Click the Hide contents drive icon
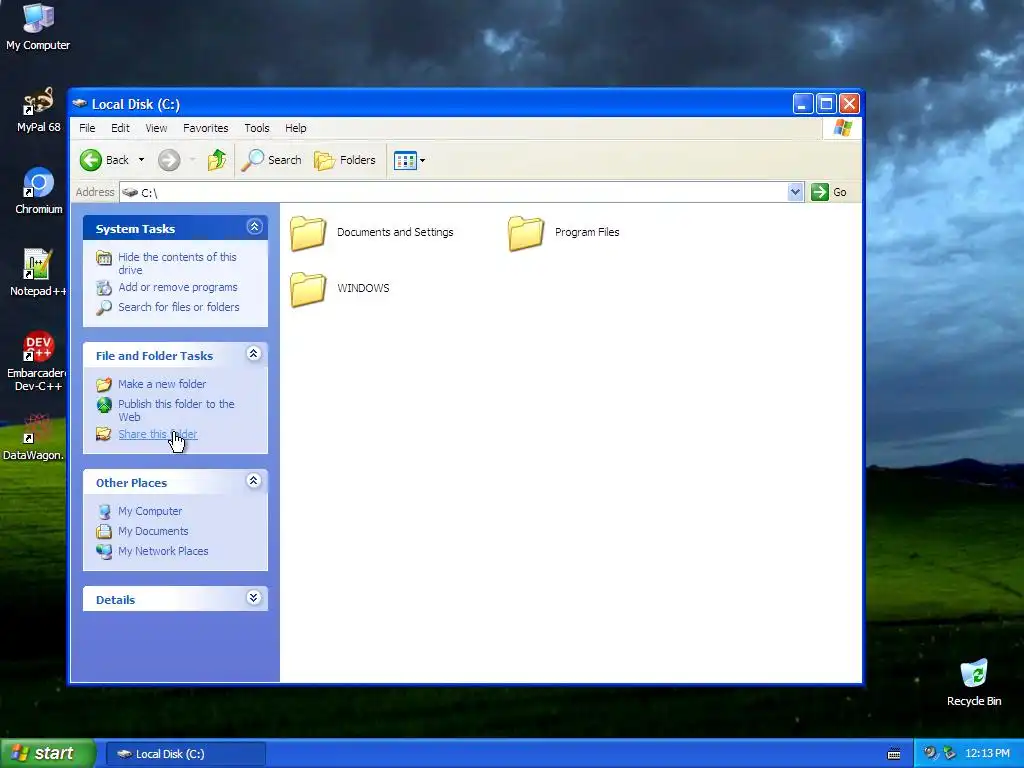Viewport: 1024px width, 768px height. pyautogui.click(x=104, y=258)
